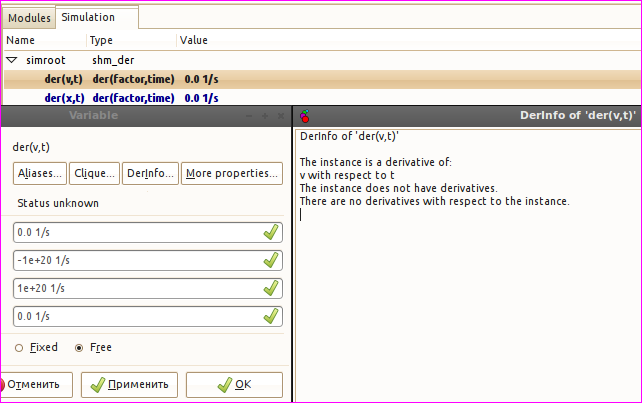The height and width of the screenshot is (403, 642).
Task: Open the Simulation tab
Action: pyautogui.click(x=87, y=17)
